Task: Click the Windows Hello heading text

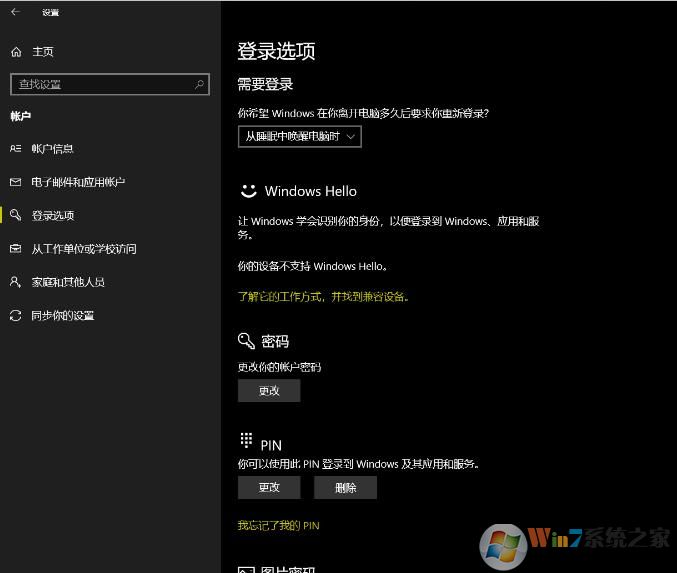Action: tap(311, 191)
